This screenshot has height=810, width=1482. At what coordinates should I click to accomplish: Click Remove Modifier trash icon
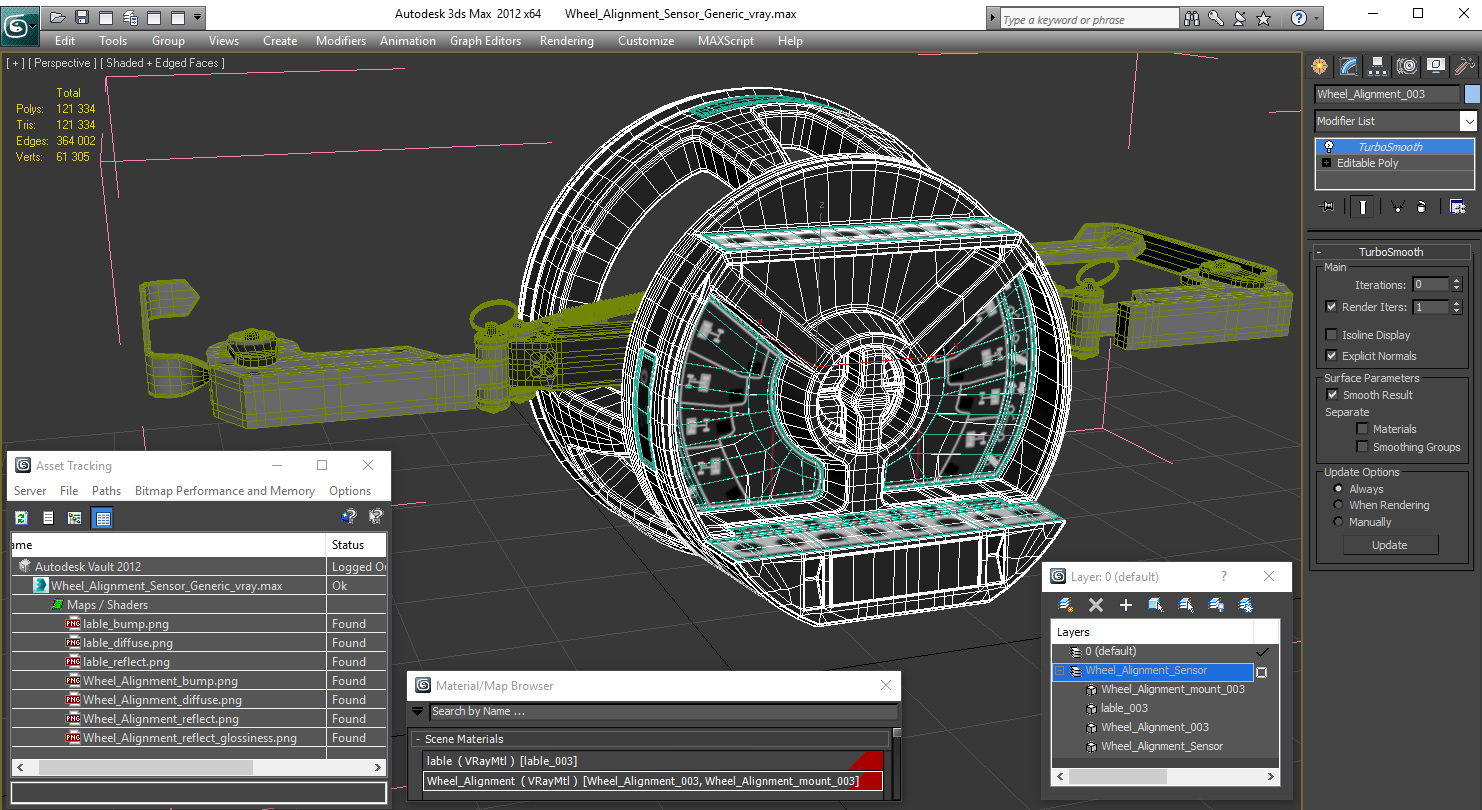pyautogui.click(x=1421, y=207)
